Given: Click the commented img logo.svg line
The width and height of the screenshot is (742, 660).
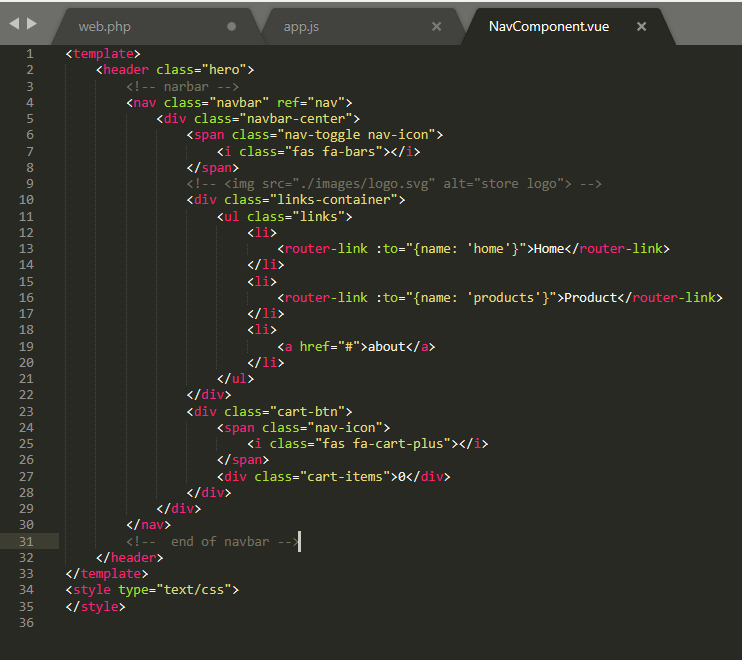Looking at the screenshot, I should 394,184.
